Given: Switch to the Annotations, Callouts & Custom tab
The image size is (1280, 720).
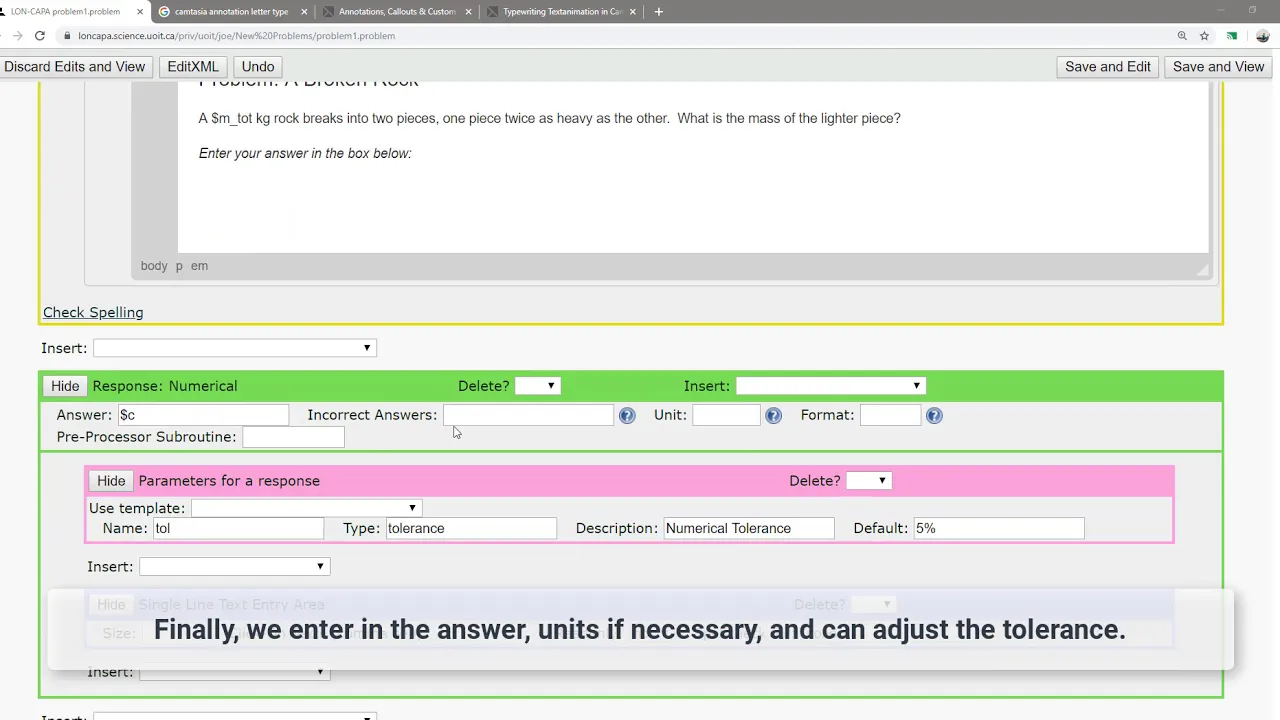Looking at the screenshot, I should [x=397, y=12].
